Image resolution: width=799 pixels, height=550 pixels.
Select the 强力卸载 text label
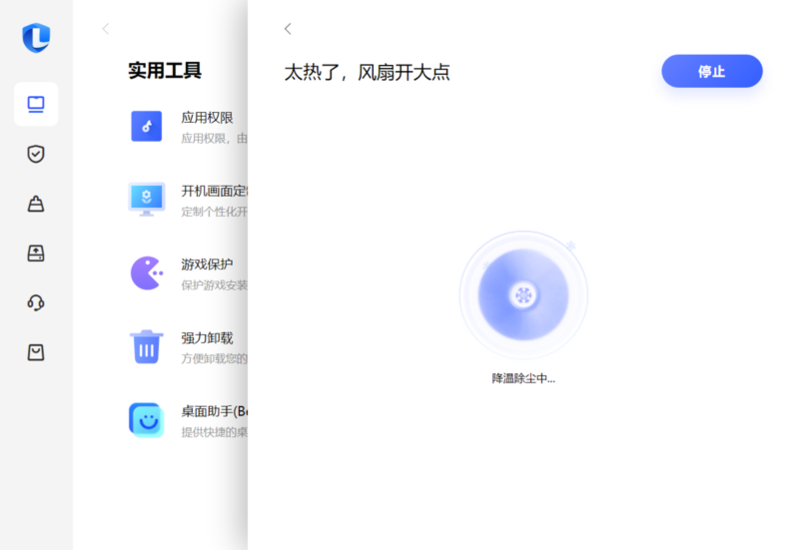click(207, 338)
